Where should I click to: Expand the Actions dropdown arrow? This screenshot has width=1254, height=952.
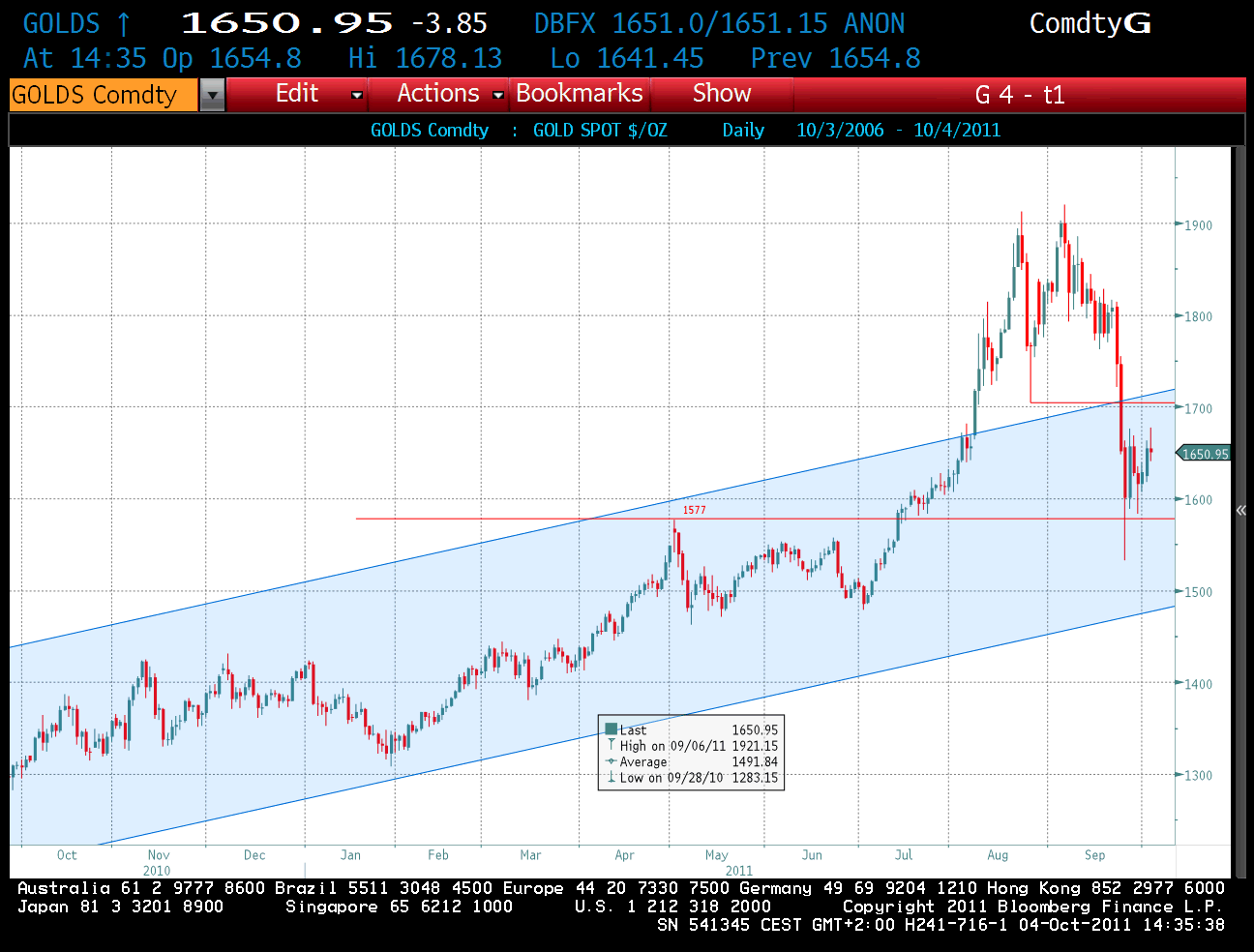pos(498,95)
